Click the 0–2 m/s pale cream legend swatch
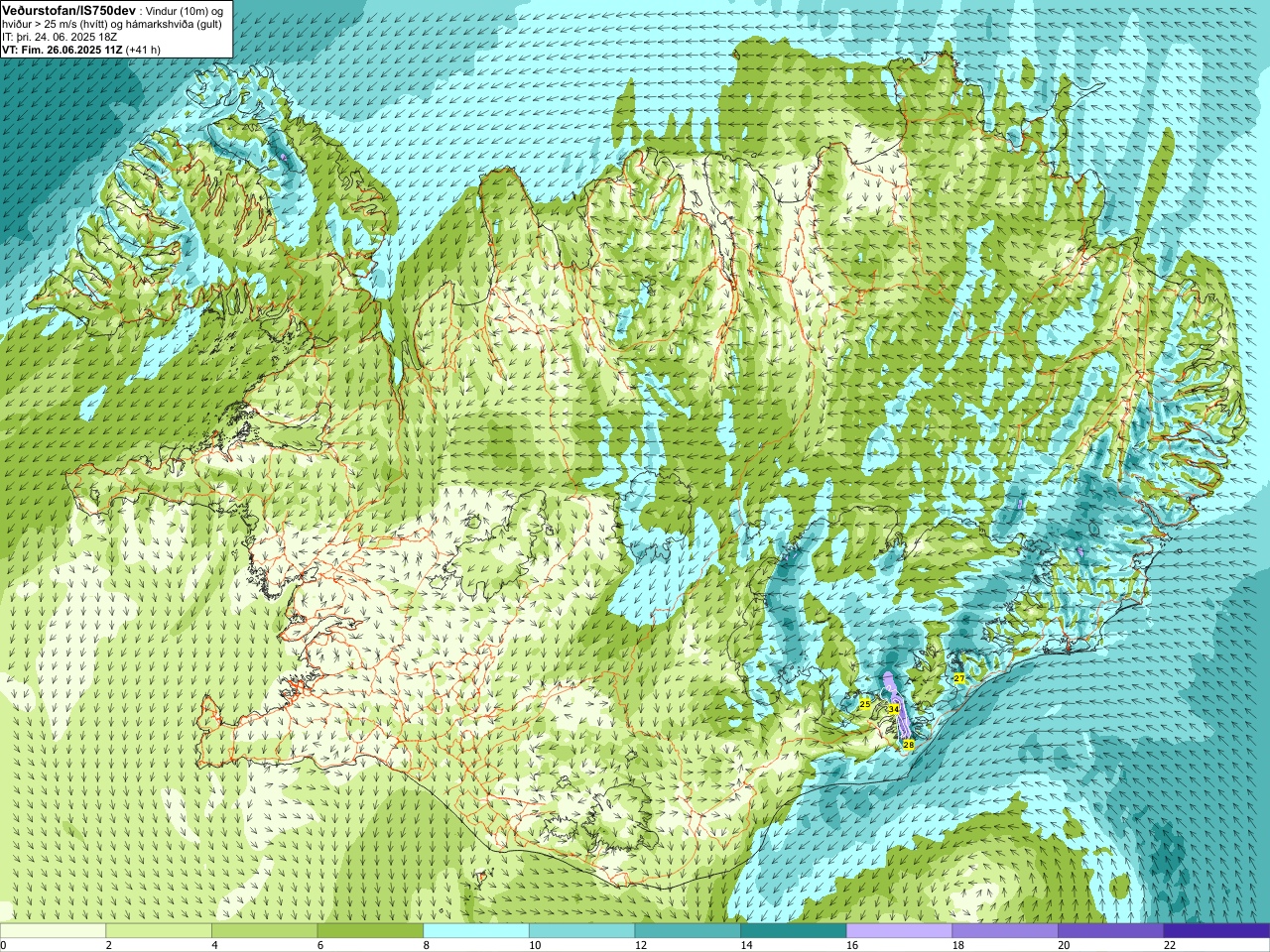 [x=53, y=931]
